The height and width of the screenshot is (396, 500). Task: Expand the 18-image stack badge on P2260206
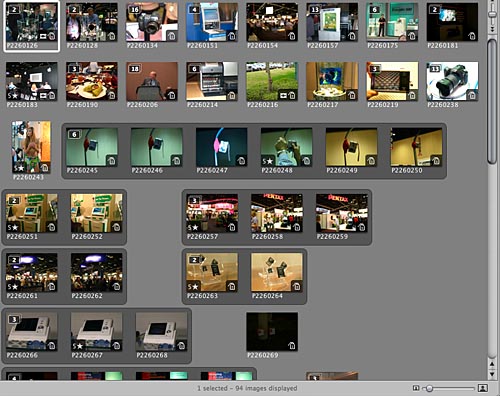(x=134, y=69)
